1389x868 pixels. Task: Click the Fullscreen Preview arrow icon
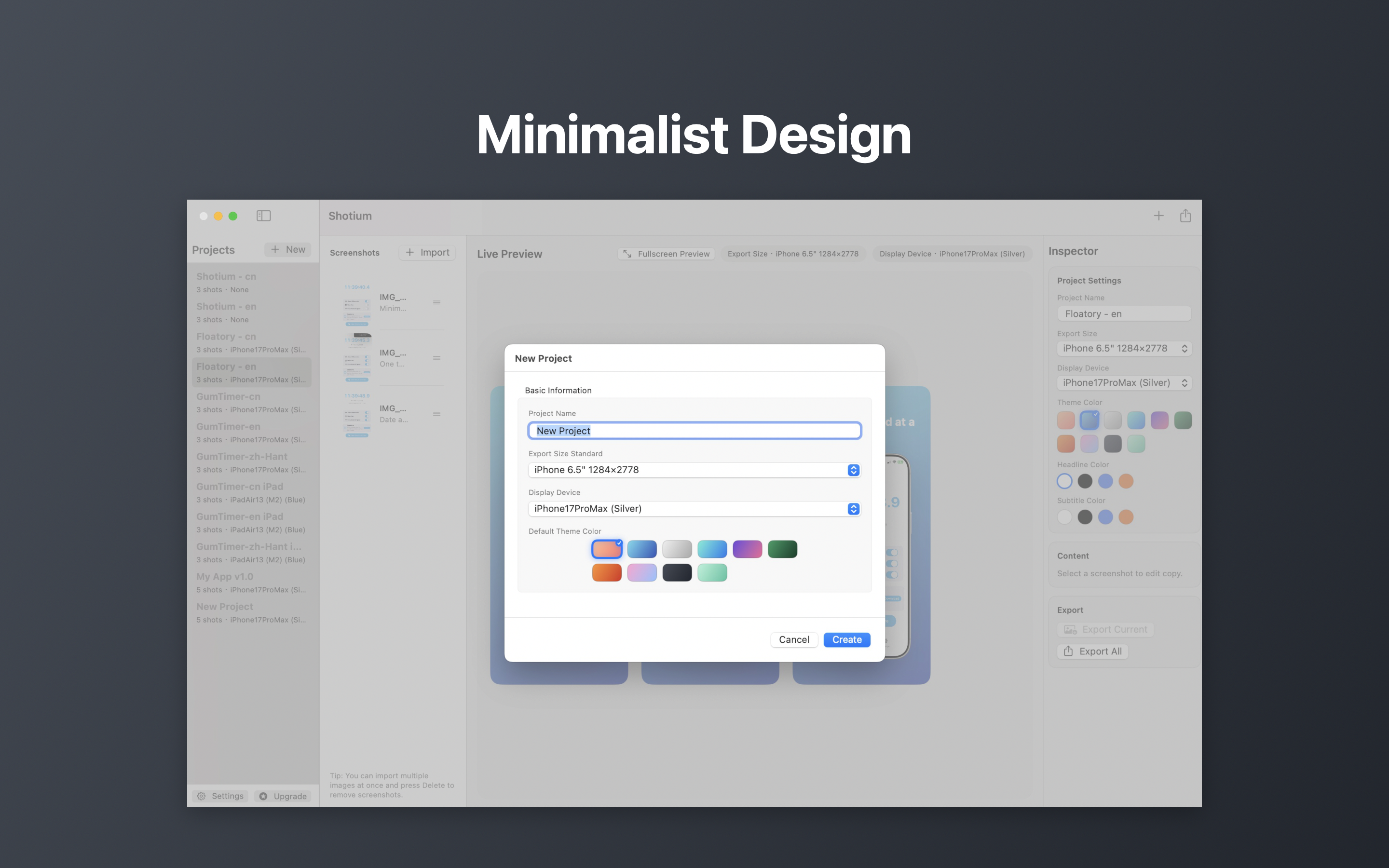tap(627, 253)
